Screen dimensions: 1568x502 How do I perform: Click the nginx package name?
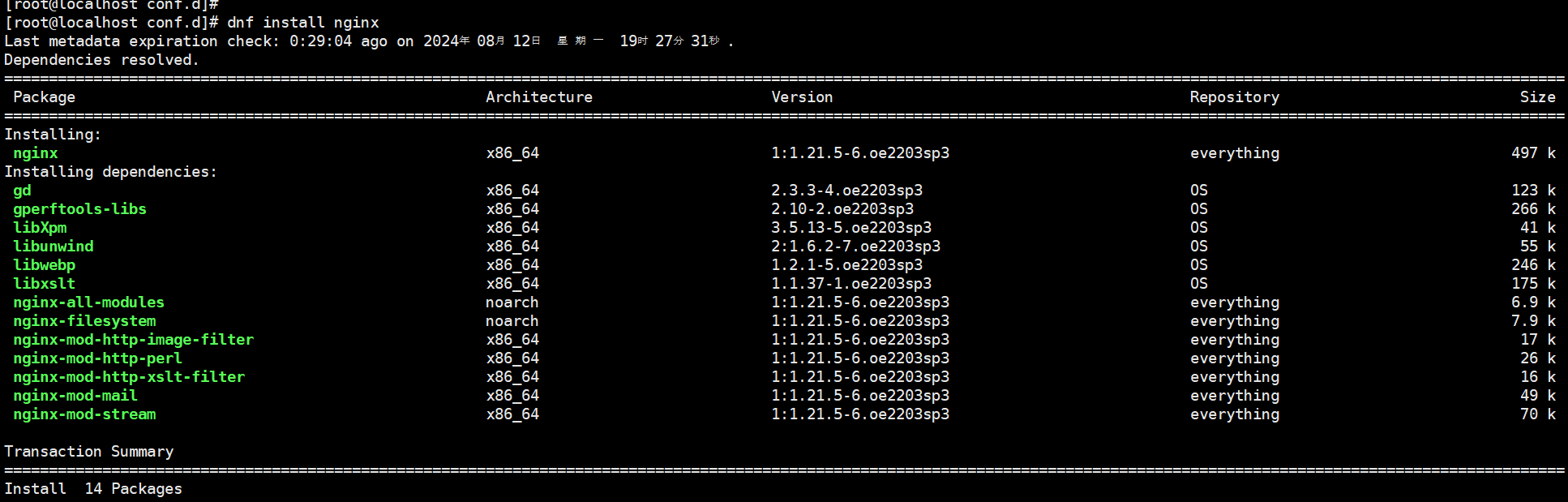click(36, 153)
